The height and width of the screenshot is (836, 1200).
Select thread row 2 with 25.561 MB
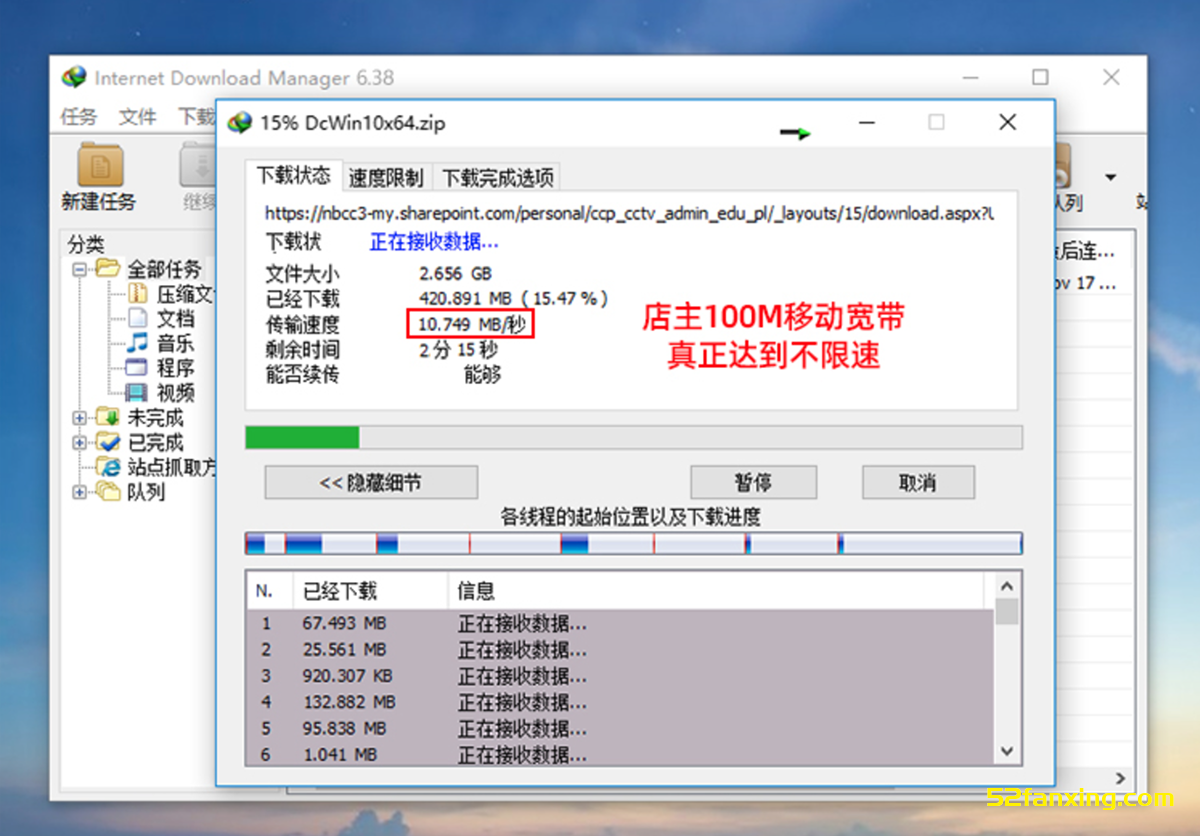tap(620, 649)
